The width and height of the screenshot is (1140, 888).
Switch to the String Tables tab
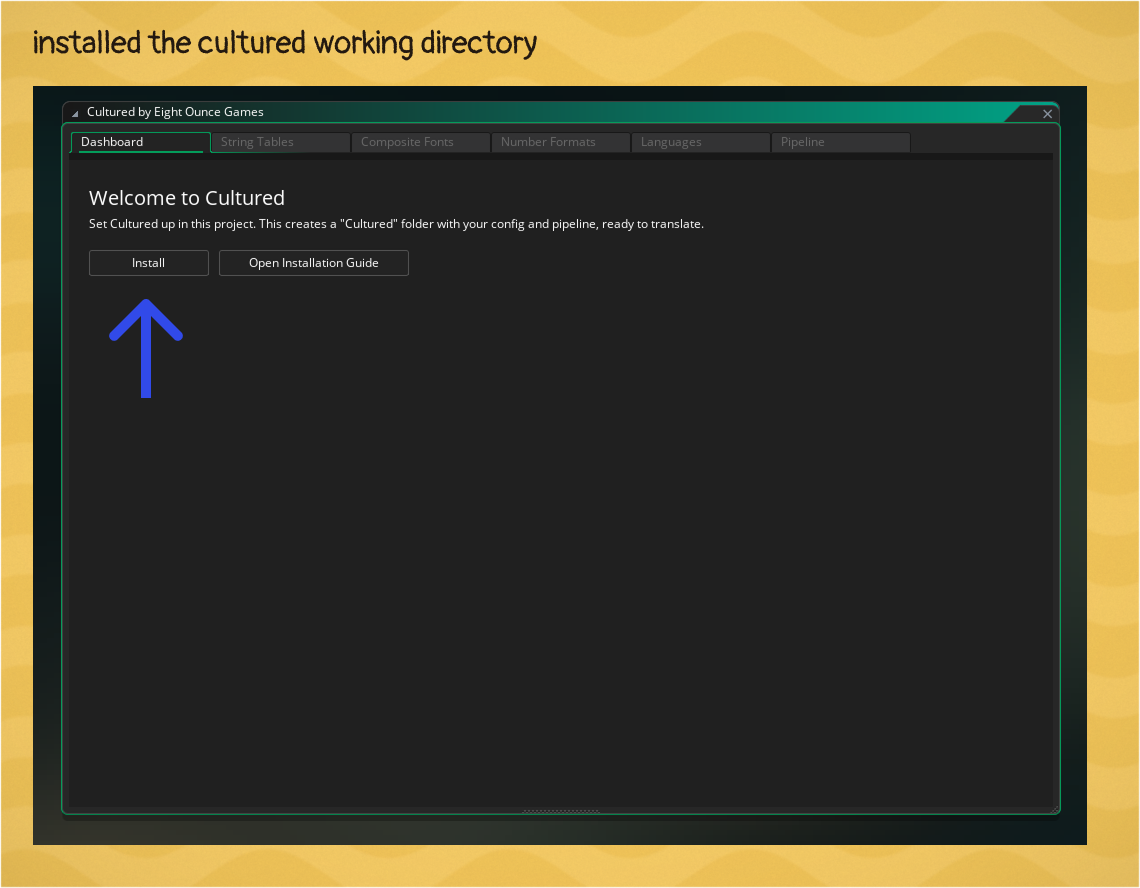coord(281,142)
